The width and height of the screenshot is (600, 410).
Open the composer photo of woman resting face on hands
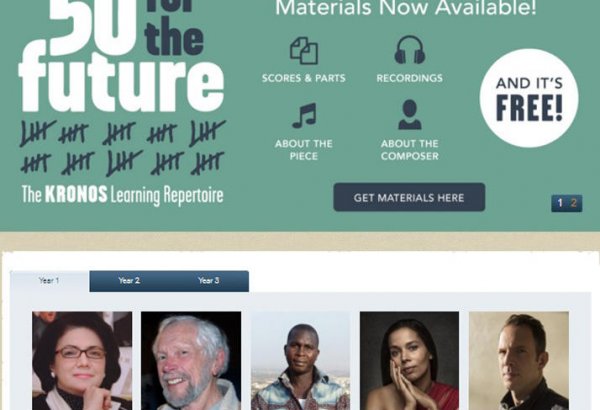tap(409, 361)
